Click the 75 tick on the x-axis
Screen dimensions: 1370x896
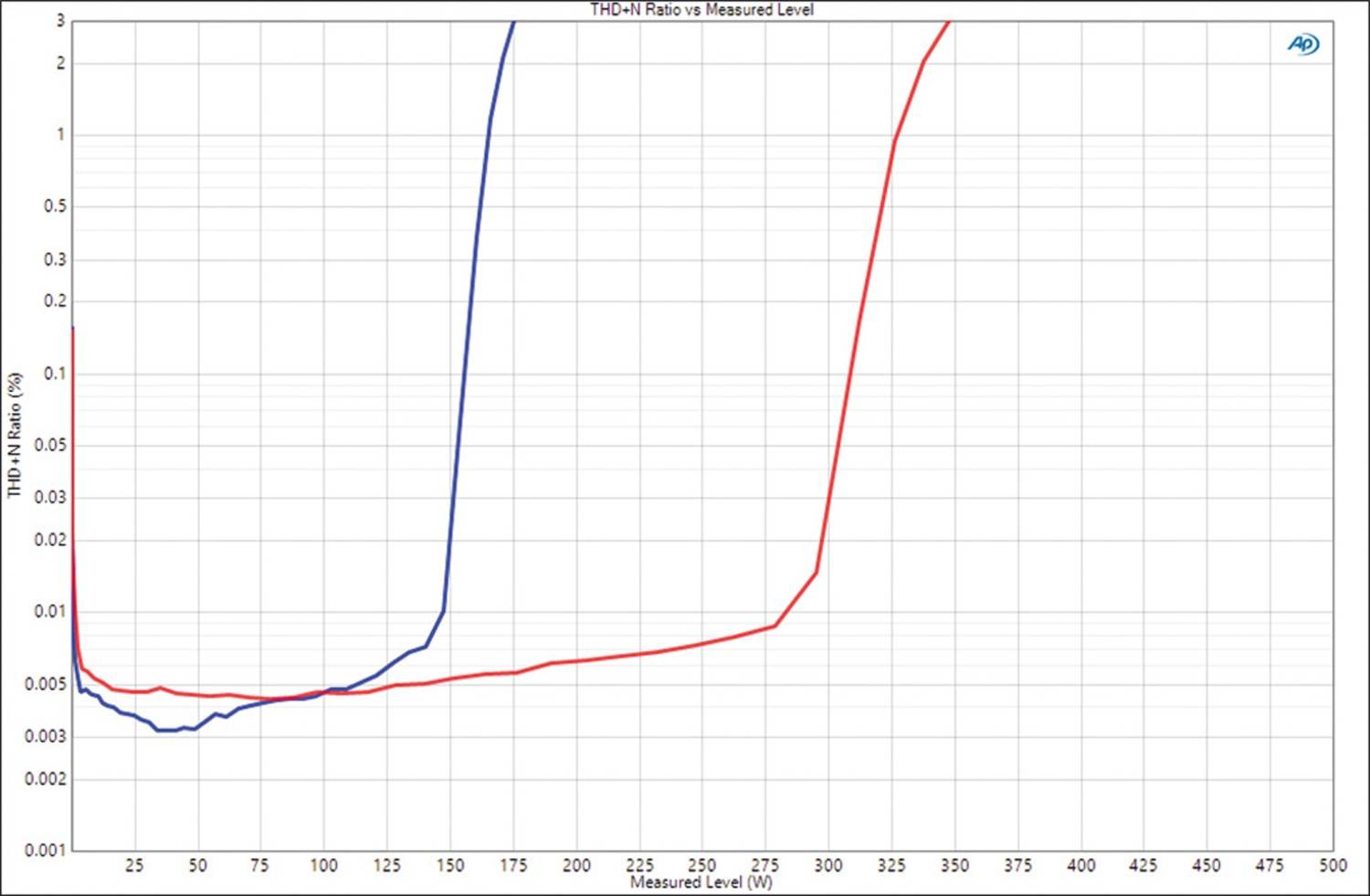click(x=260, y=865)
